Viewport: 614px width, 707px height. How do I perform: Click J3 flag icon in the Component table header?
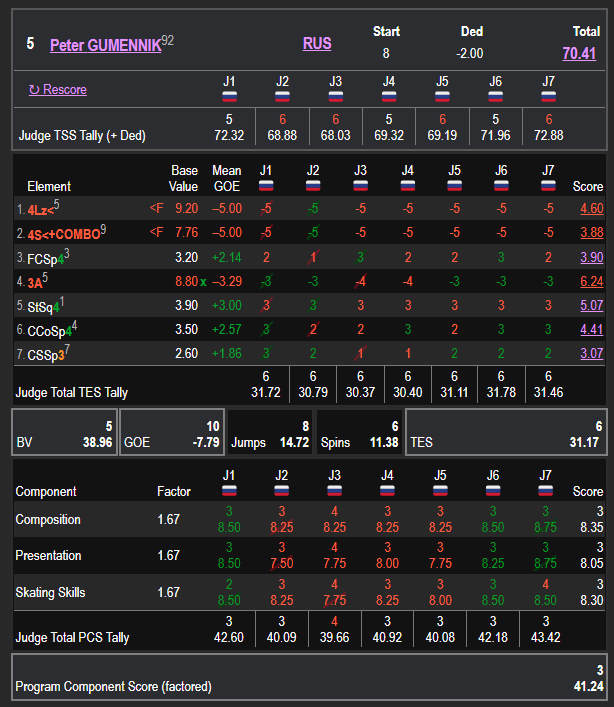[335, 491]
